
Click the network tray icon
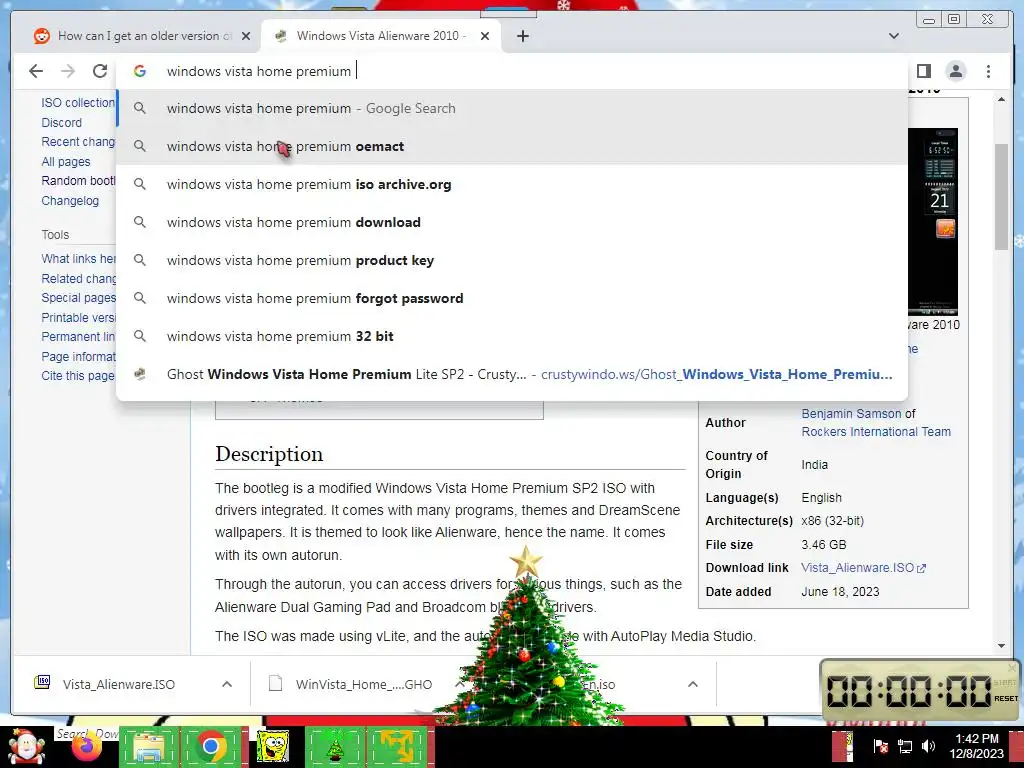coord(904,746)
